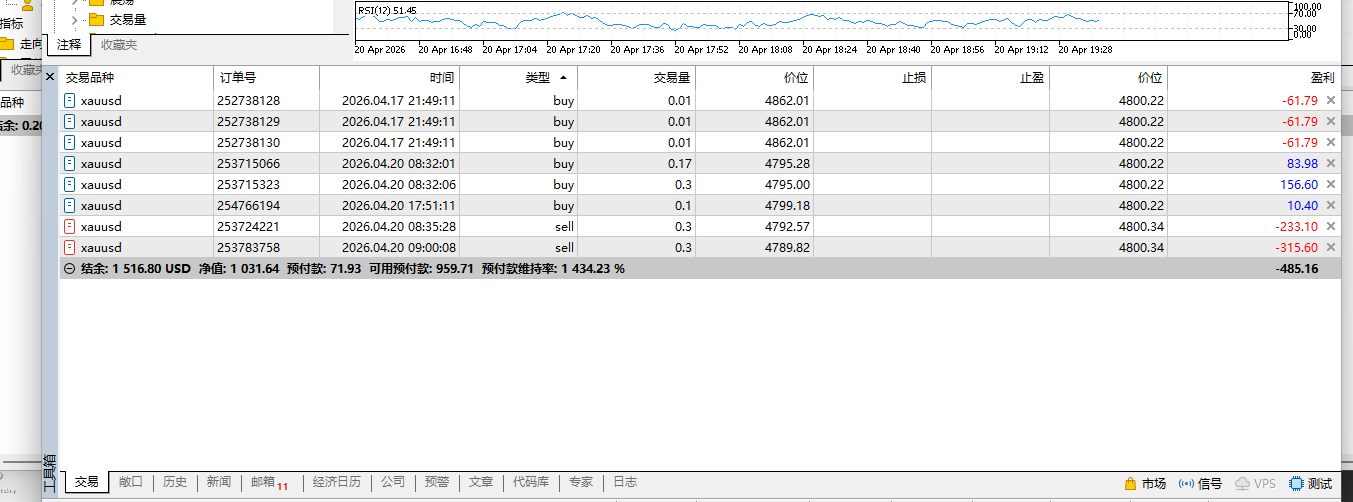1353x502 pixels.
Task: Click the position icon for order 254766194
Action: tap(69, 205)
